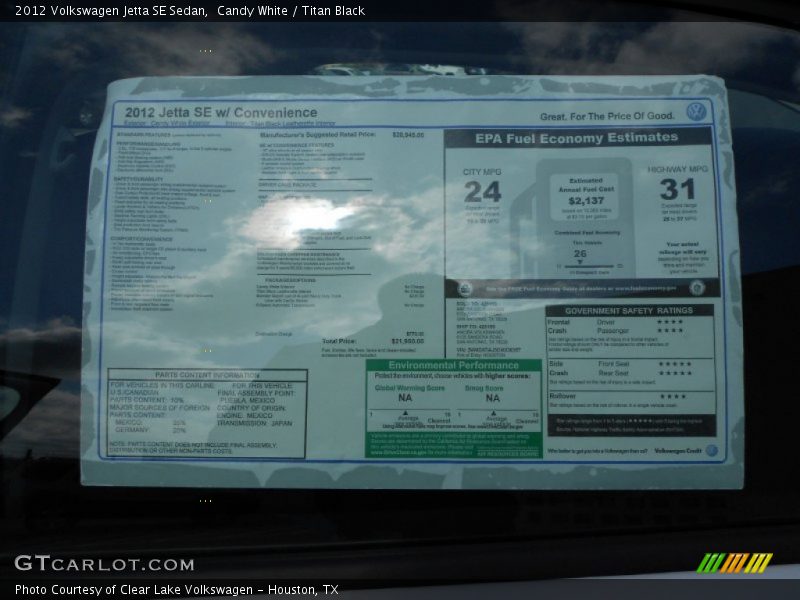Click the EPA Fuel Economy Estimates header
This screenshot has height=600, width=800.
click(x=576, y=138)
